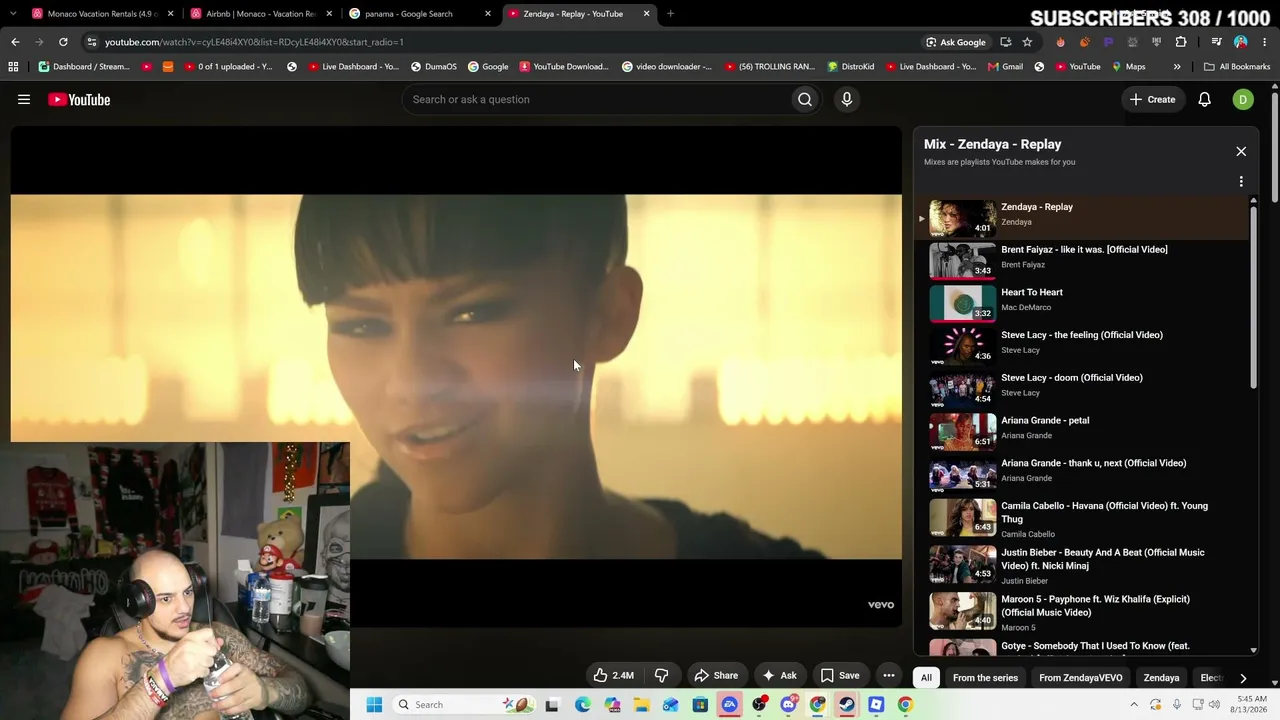Screen dimensions: 1280x720
Task: Like the video with 2.4M likes
Action: [x=614, y=675]
